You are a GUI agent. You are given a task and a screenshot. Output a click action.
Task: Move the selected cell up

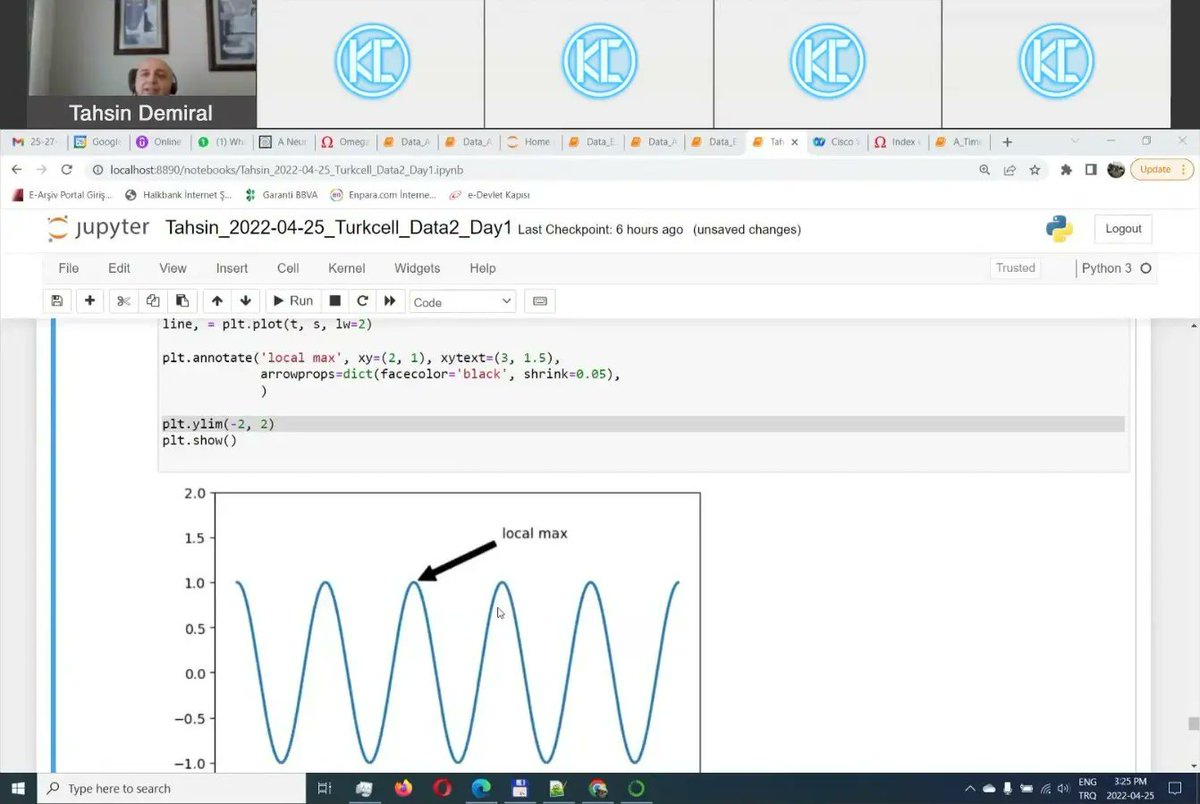217,301
